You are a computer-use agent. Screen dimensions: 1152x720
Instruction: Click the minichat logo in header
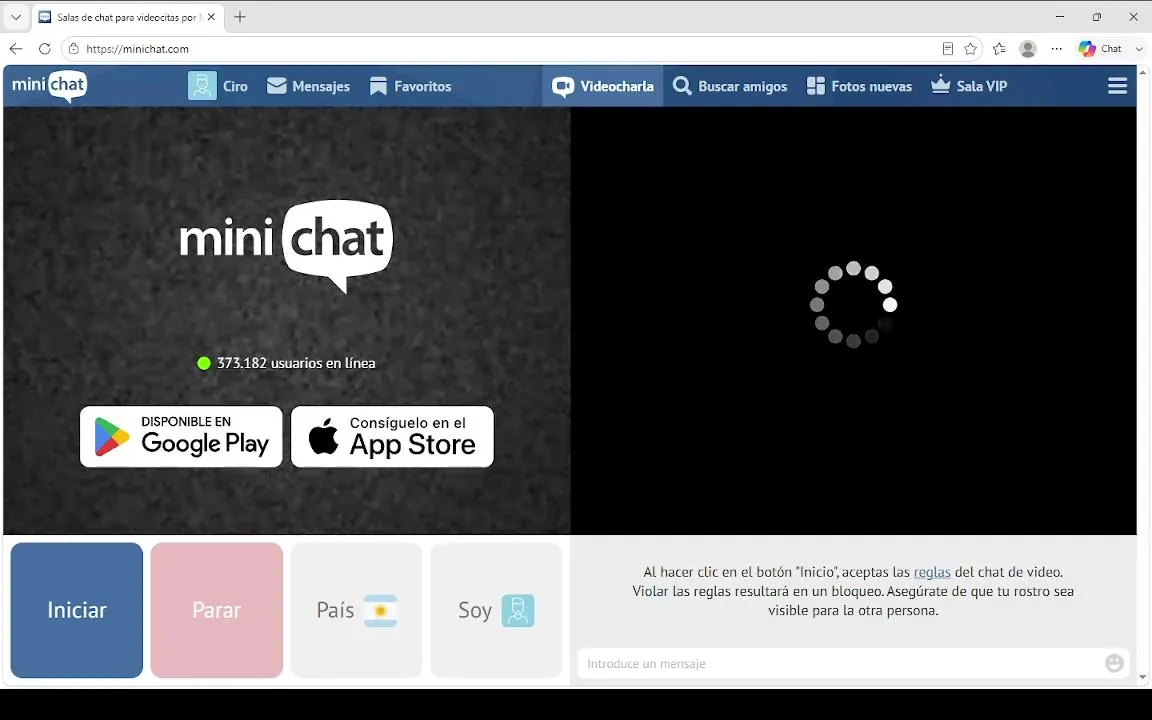pos(49,86)
